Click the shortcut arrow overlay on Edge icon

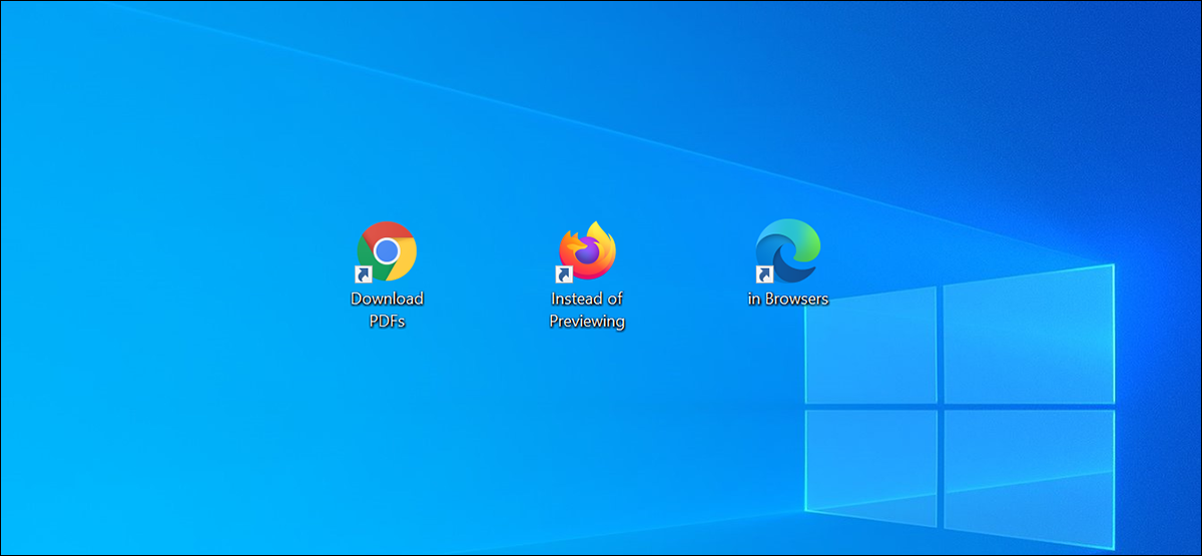[x=765, y=273]
